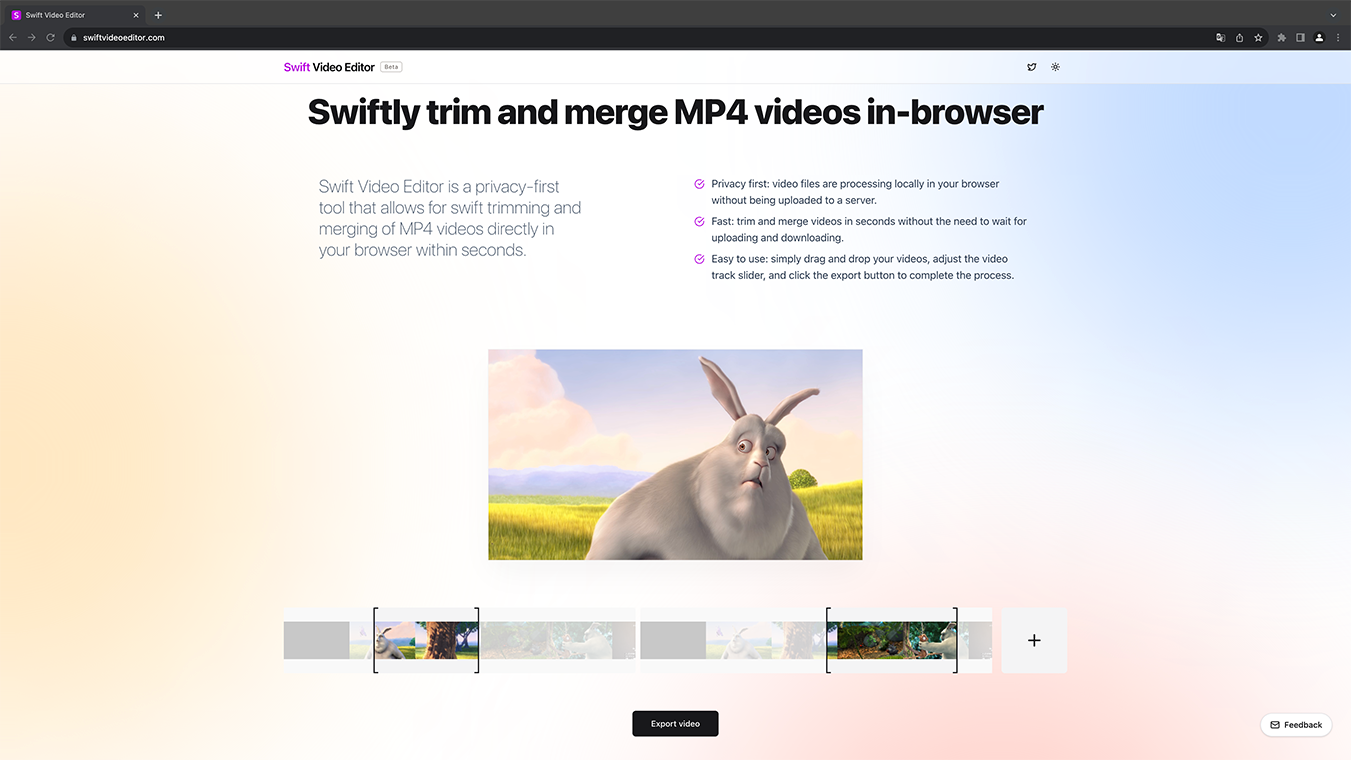
Task: Open the Feedback button
Action: 1296,725
